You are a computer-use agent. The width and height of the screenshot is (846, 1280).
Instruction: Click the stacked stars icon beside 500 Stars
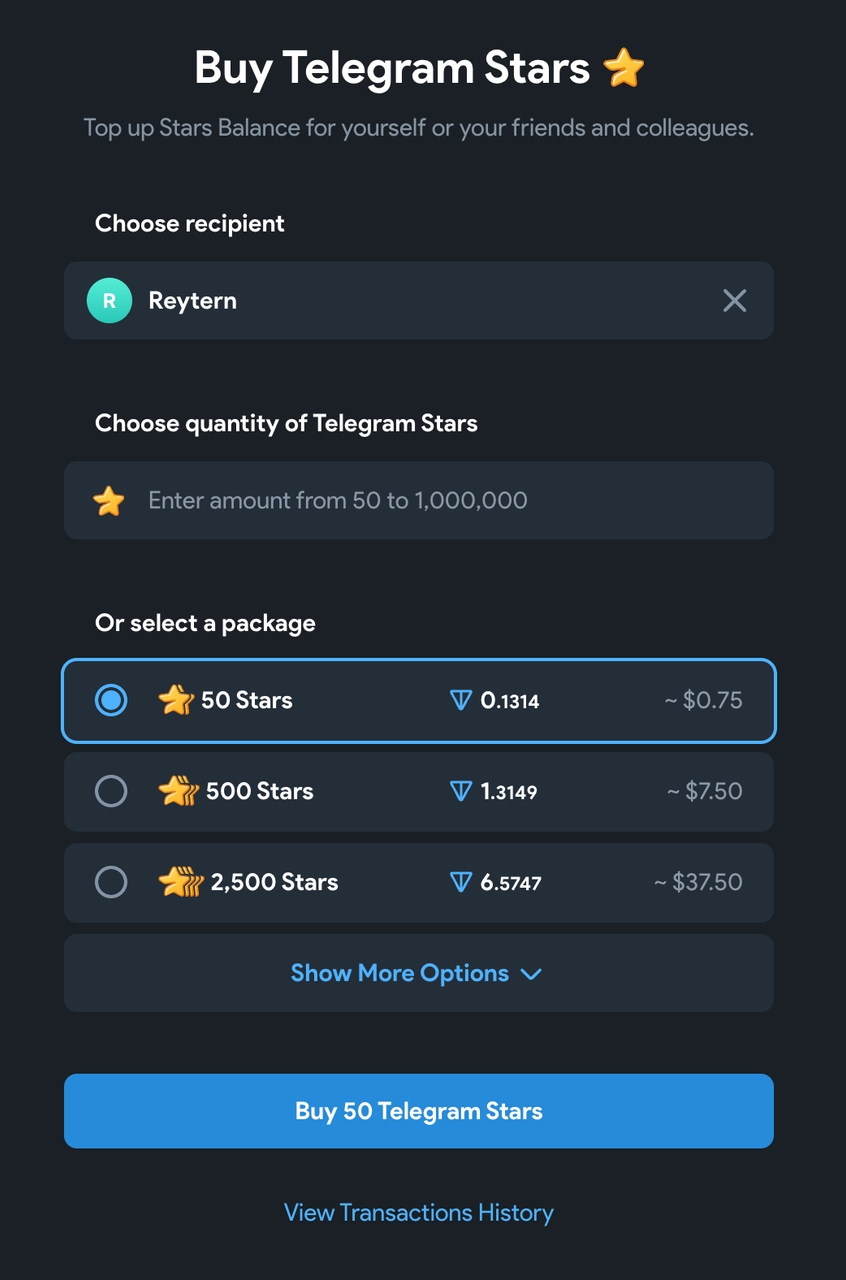click(x=178, y=791)
